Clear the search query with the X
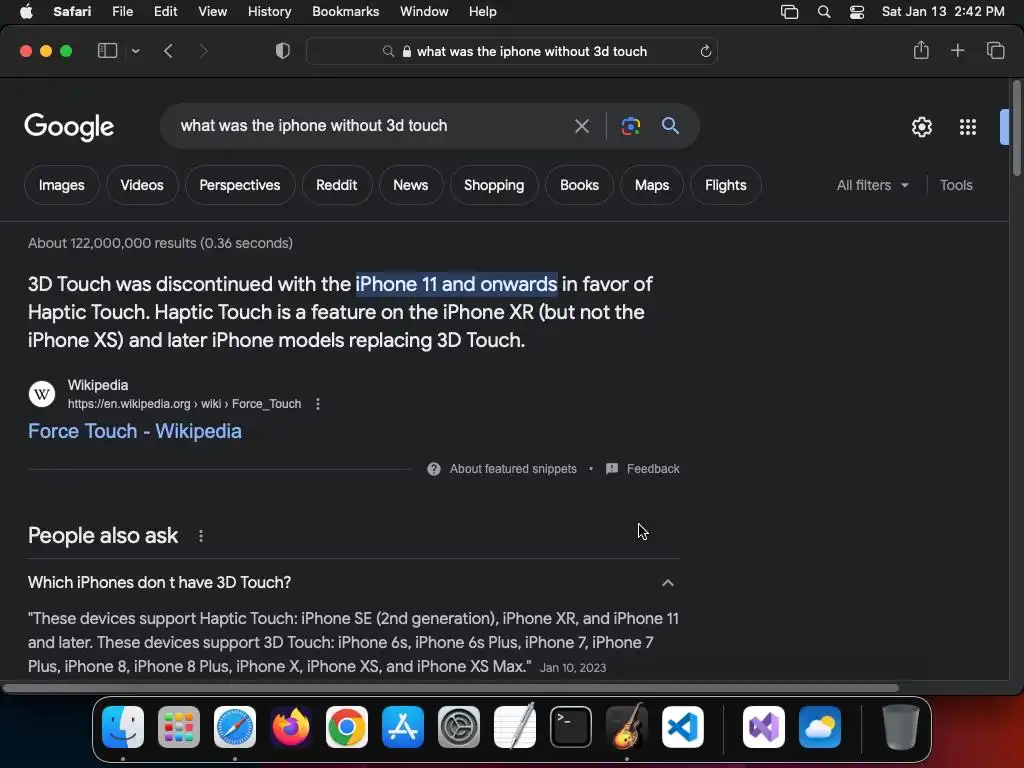This screenshot has height=768, width=1024. [581, 126]
